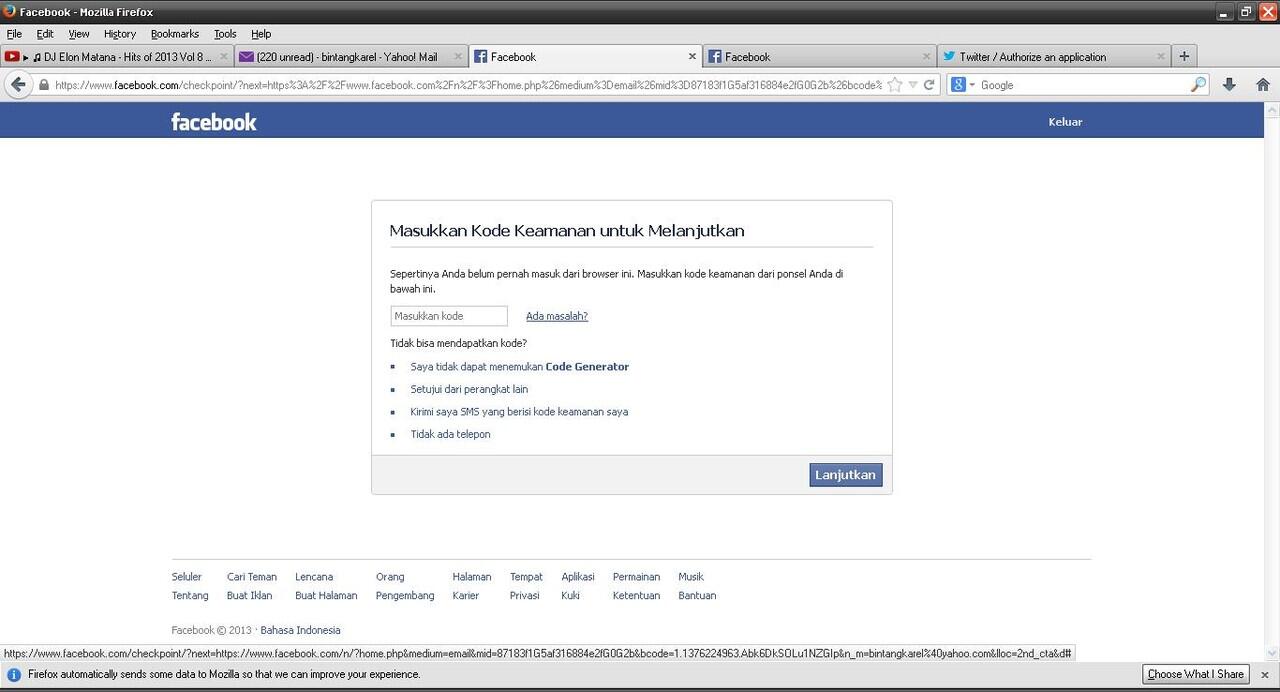Open the History menu
This screenshot has width=1280, height=692.
120,34
